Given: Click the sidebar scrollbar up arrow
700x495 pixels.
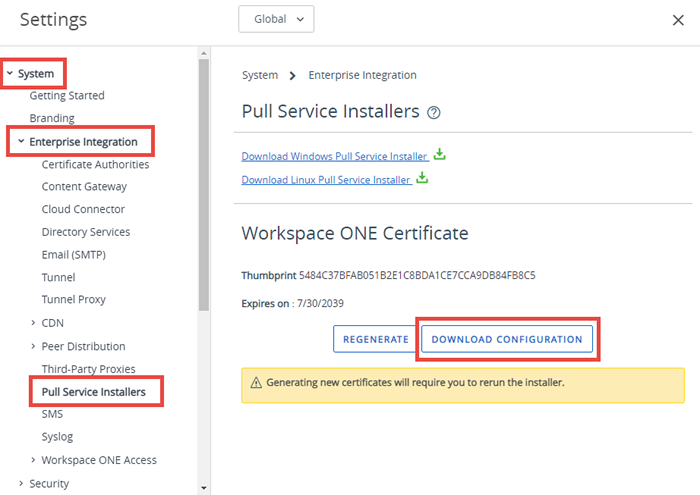Looking at the screenshot, I should point(204,53).
